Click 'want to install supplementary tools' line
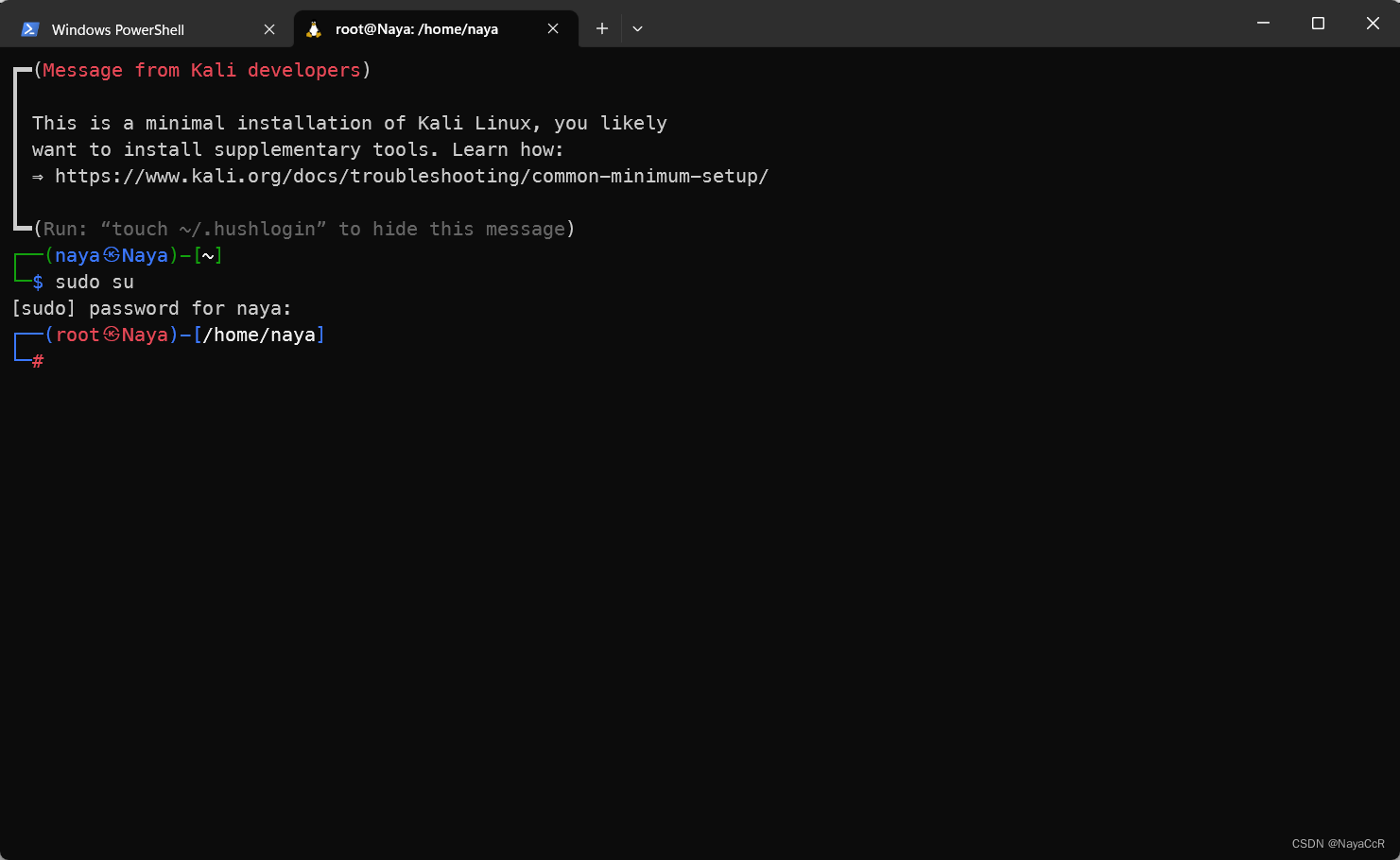 click(298, 149)
